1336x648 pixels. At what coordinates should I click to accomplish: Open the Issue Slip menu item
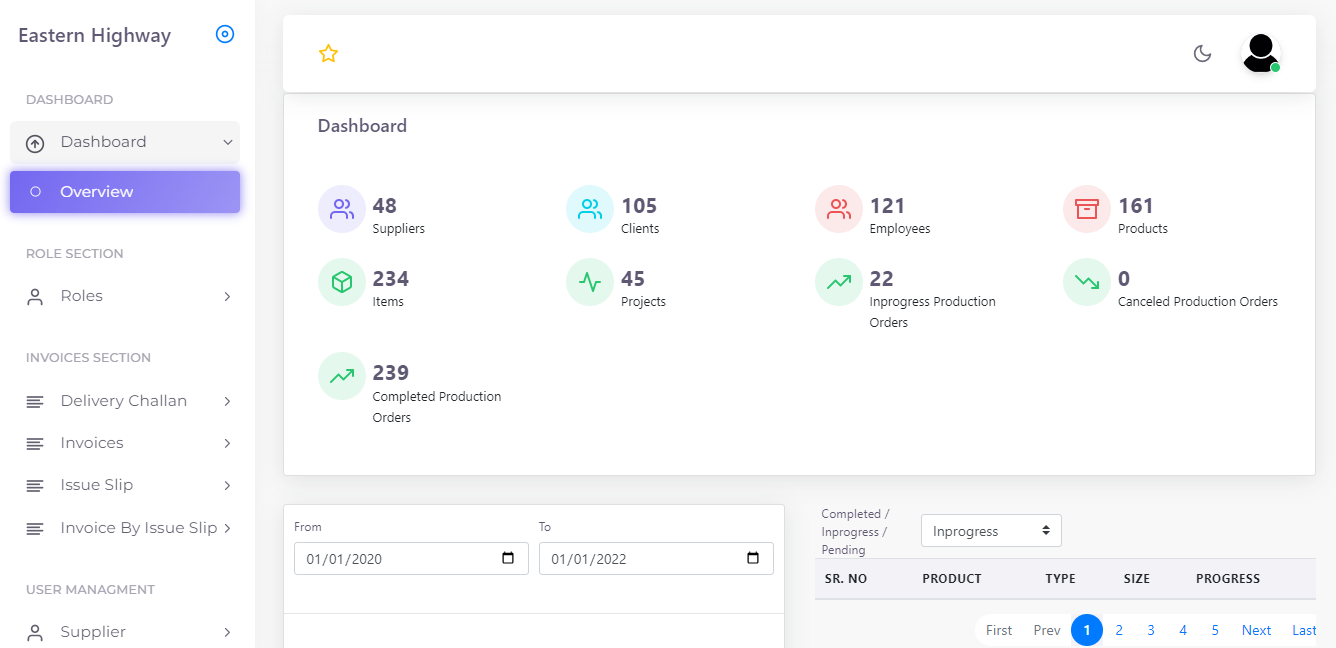(125, 485)
